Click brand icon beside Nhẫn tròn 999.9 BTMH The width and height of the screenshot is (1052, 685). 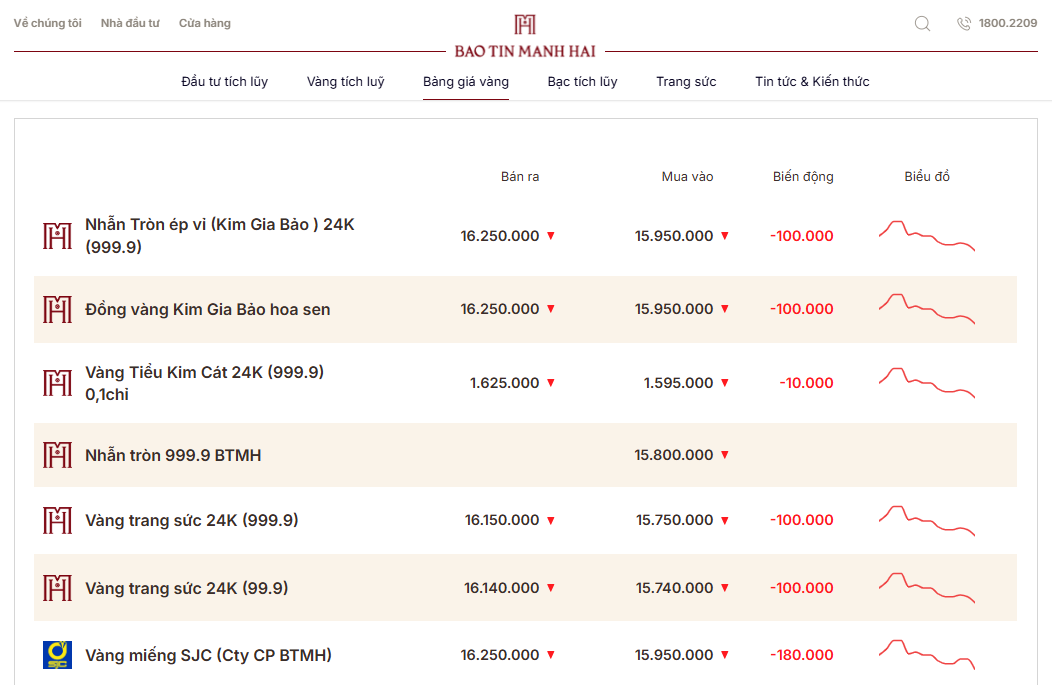58,455
